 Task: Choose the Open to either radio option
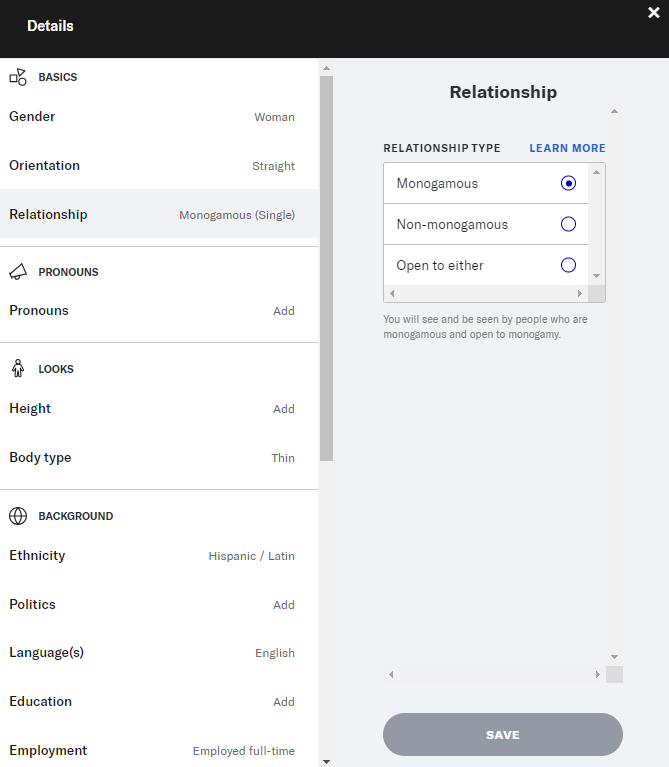coord(568,265)
